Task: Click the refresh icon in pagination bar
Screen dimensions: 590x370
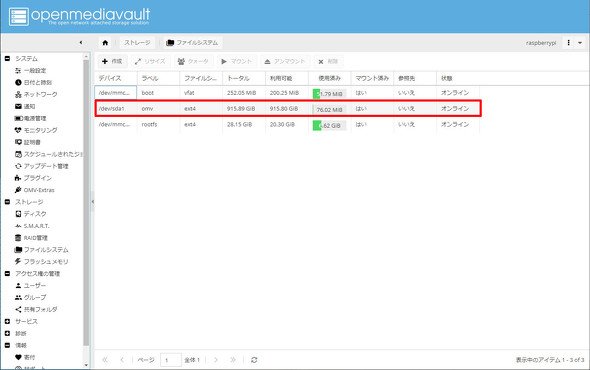Action: (254, 360)
